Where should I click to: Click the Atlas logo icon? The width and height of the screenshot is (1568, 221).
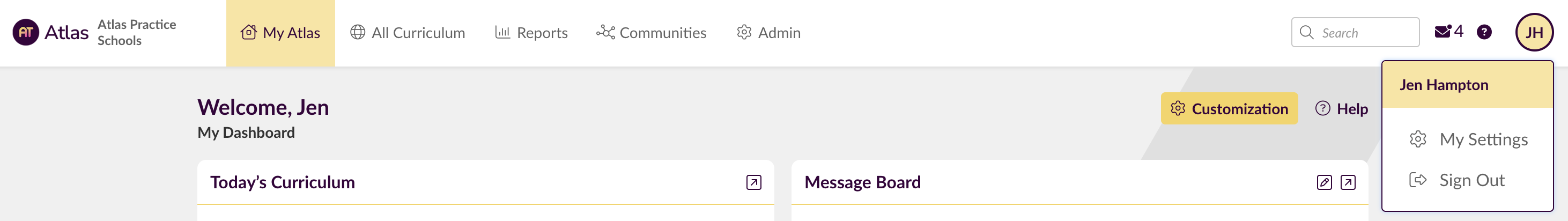[26, 32]
